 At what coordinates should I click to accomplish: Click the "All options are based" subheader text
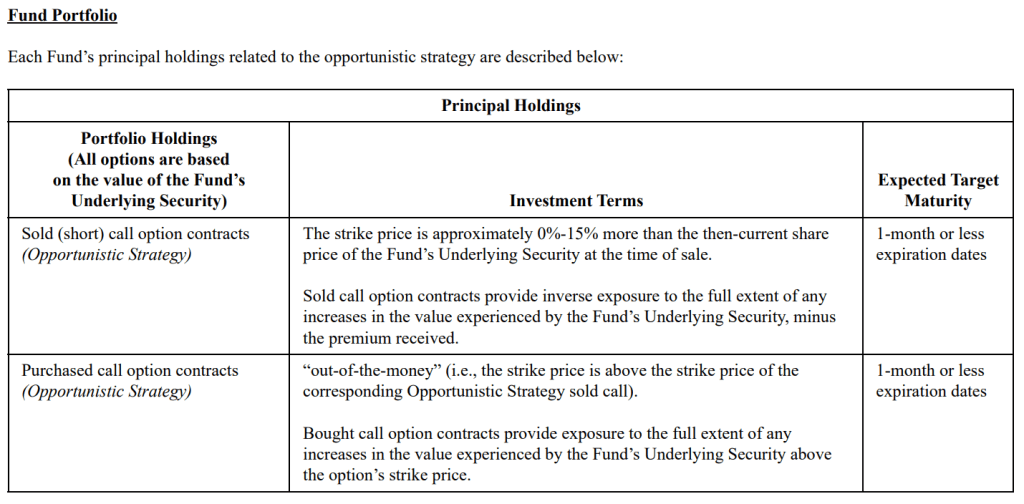149,159
